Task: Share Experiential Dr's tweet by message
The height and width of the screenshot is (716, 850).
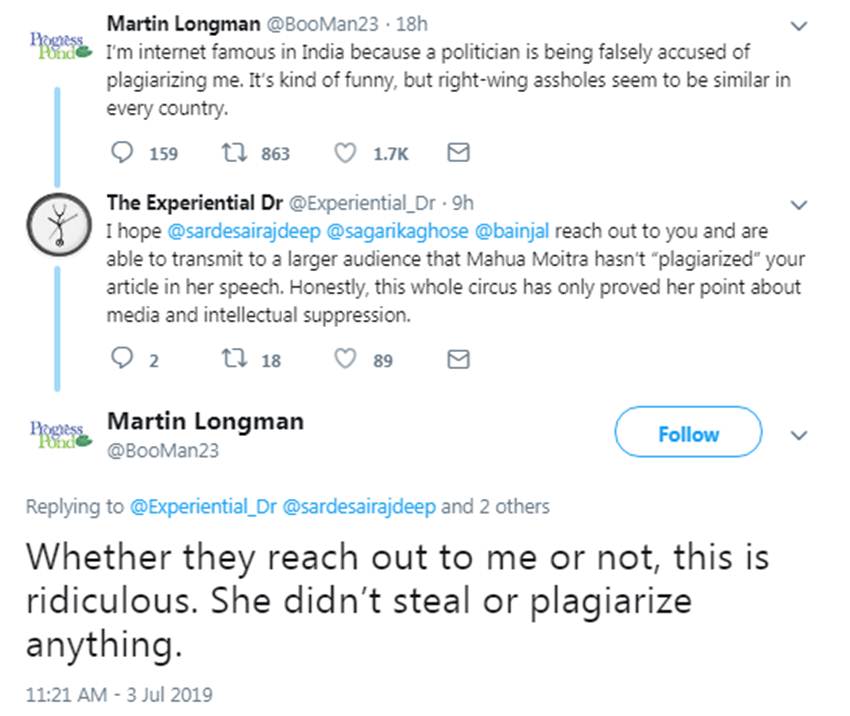Action: 457,360
